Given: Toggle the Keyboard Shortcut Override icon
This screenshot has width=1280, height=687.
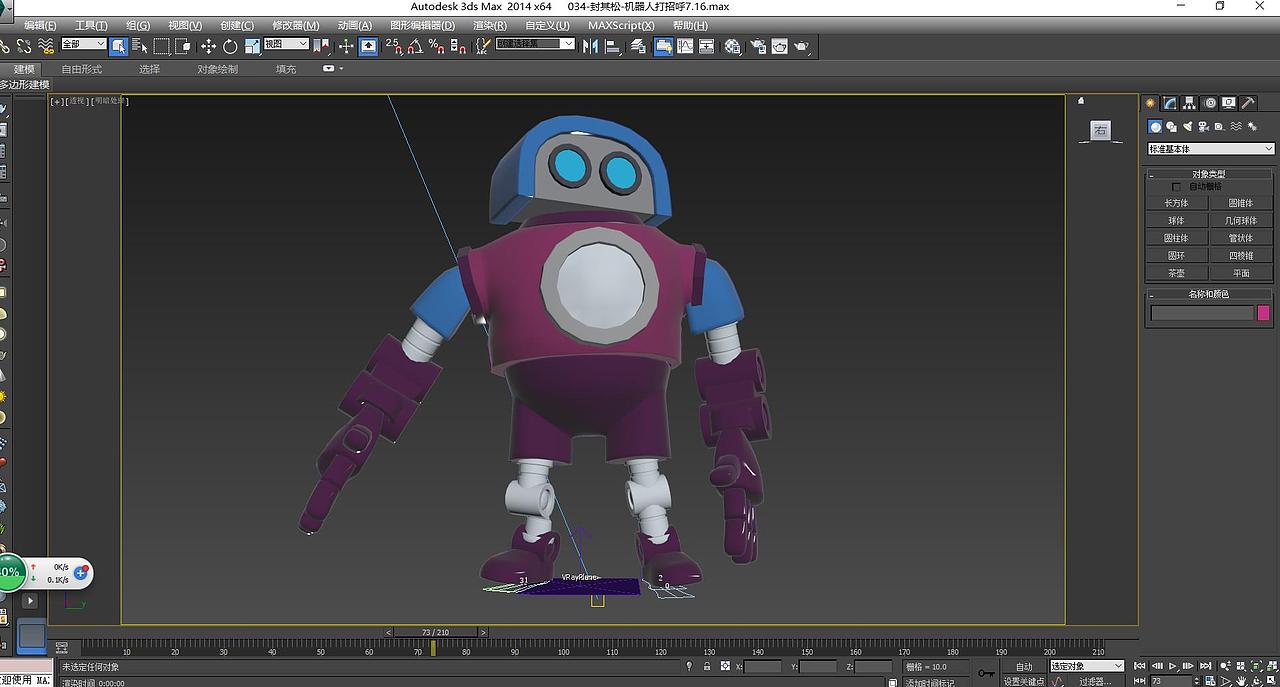Looking at the screenshot, I should pyautogui.click(x=369, y=46).
